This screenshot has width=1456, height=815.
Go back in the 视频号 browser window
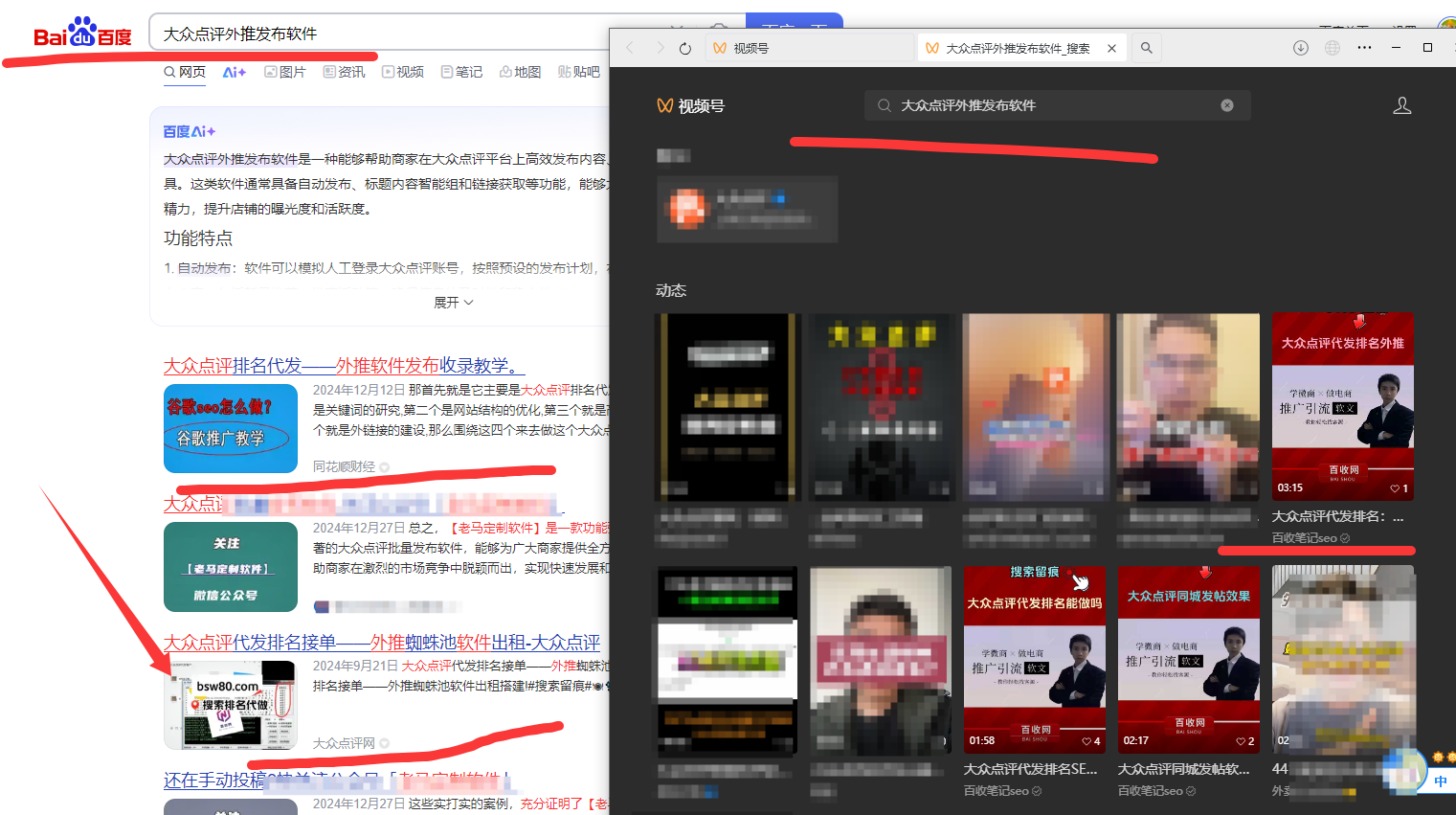[630, 48]
